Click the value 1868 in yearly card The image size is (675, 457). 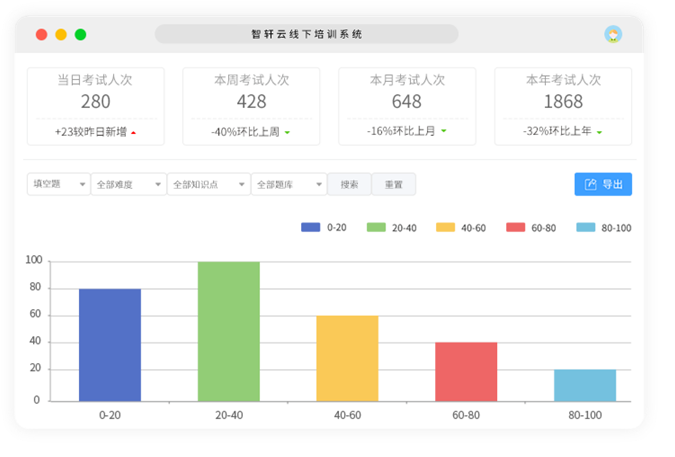point(563,102)
